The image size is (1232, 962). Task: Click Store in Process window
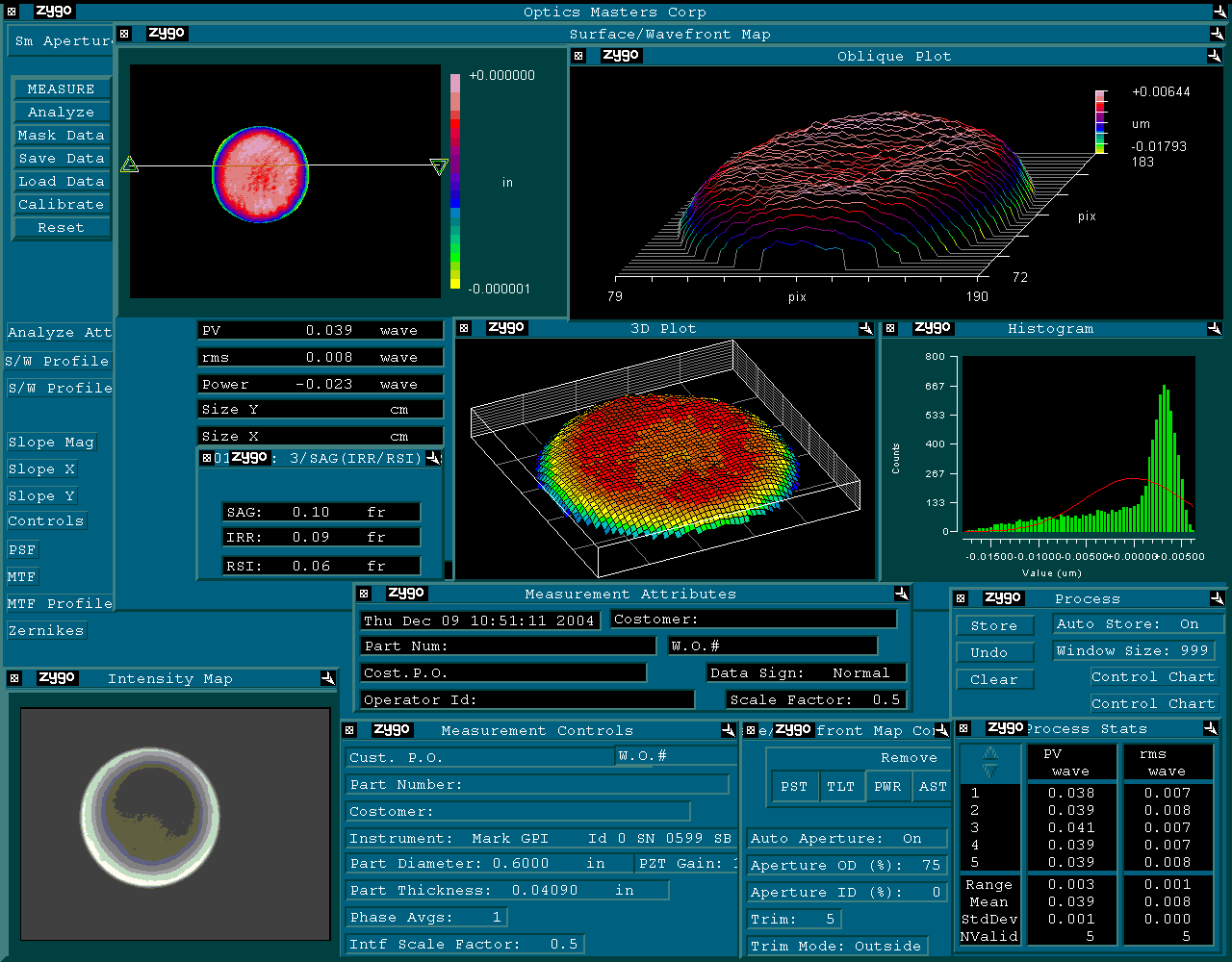pos(994,625)
